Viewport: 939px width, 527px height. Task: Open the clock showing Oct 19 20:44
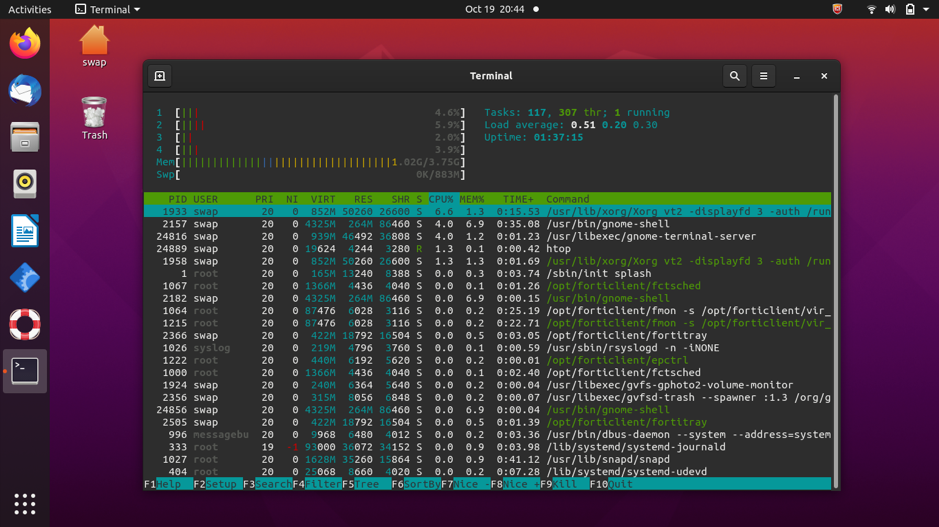click(x=495, y=9)
